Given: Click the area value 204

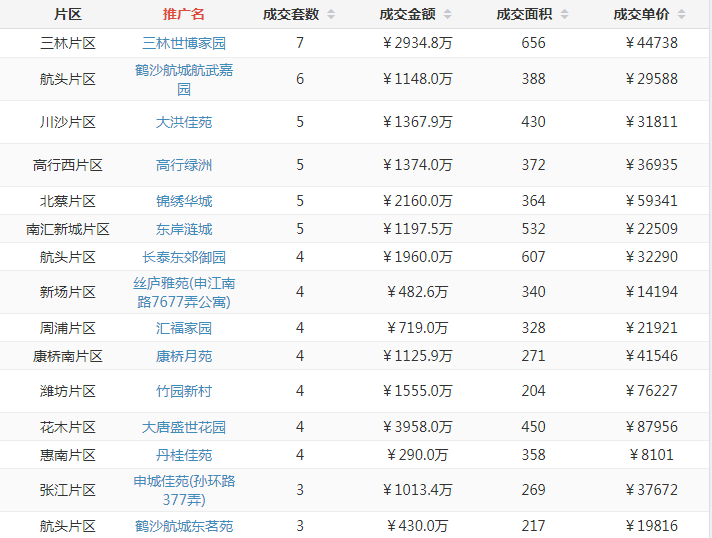Looking at the screenshot, I should [x=534, y=391].
